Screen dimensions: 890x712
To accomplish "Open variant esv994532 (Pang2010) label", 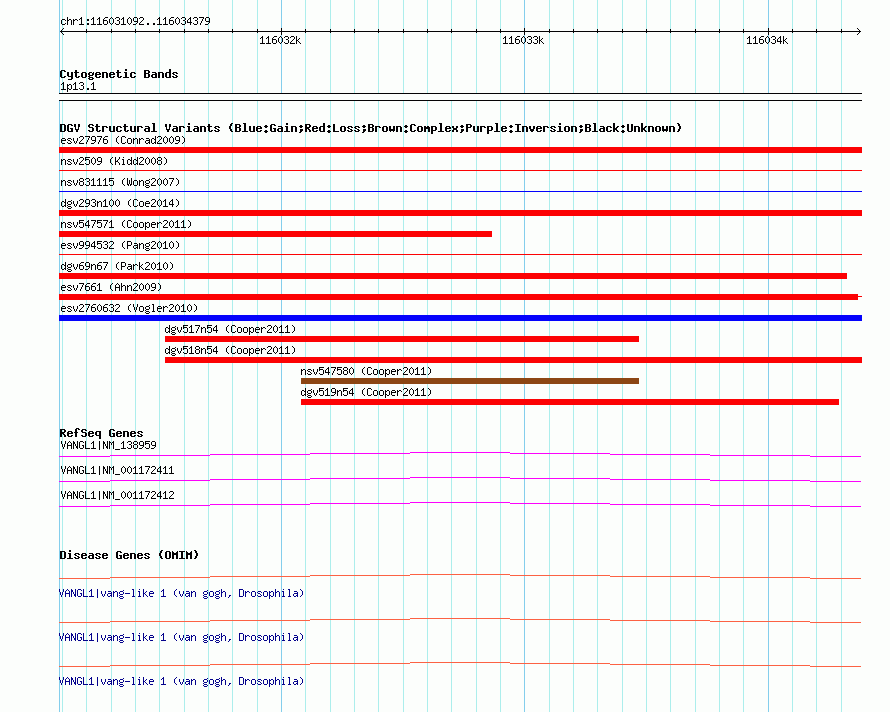I will 120,245.
